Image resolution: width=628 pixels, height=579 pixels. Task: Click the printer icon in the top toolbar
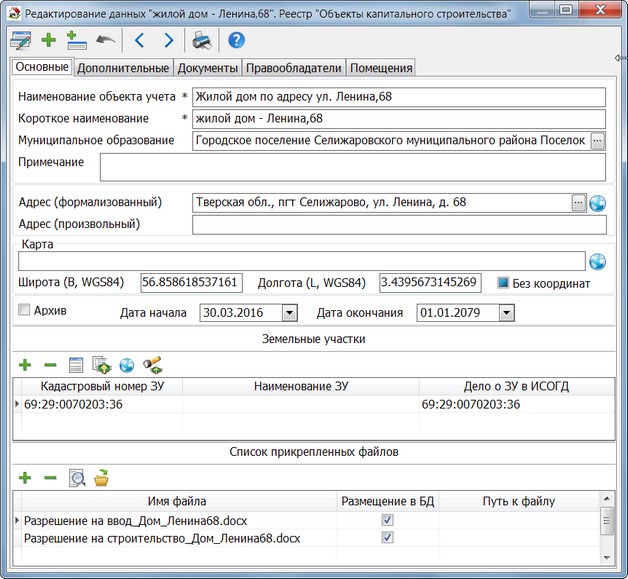(x=202, y=41)
